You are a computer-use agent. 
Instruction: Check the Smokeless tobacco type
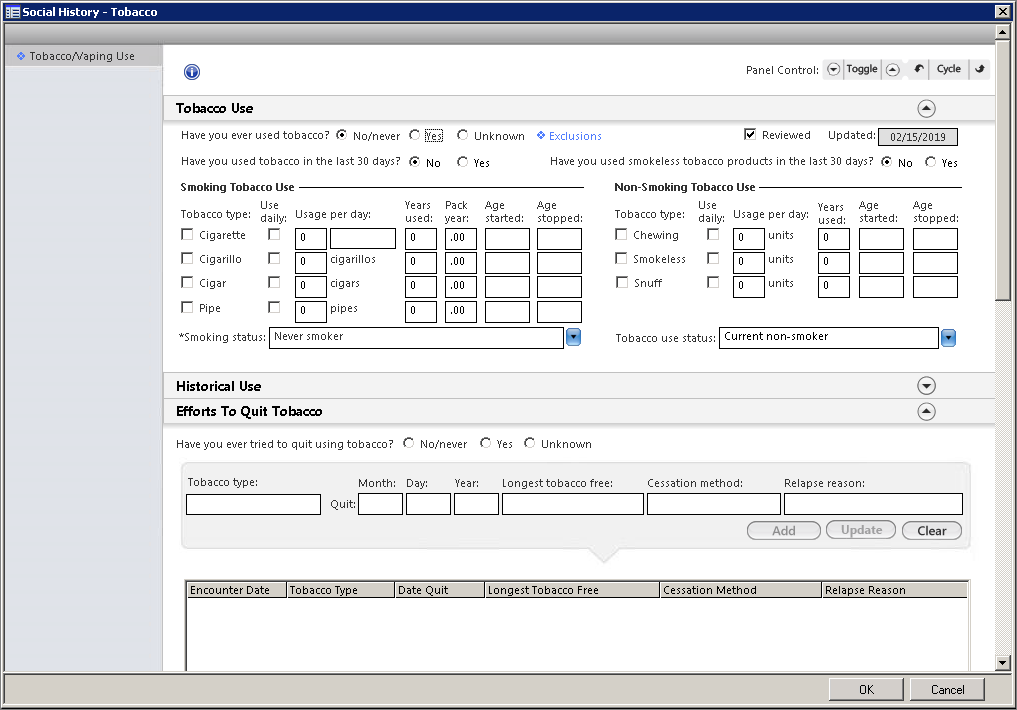621,258
